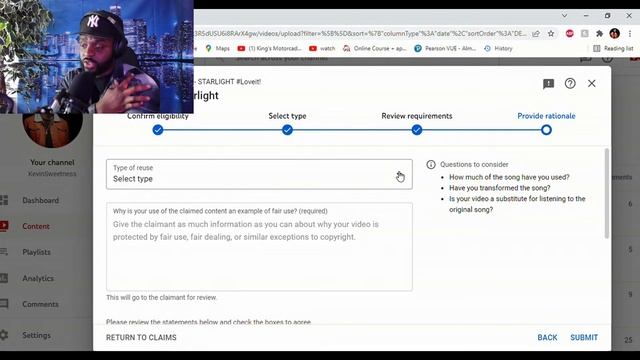
Task: Share this page via address bar icon
Action: click(536, 33)
